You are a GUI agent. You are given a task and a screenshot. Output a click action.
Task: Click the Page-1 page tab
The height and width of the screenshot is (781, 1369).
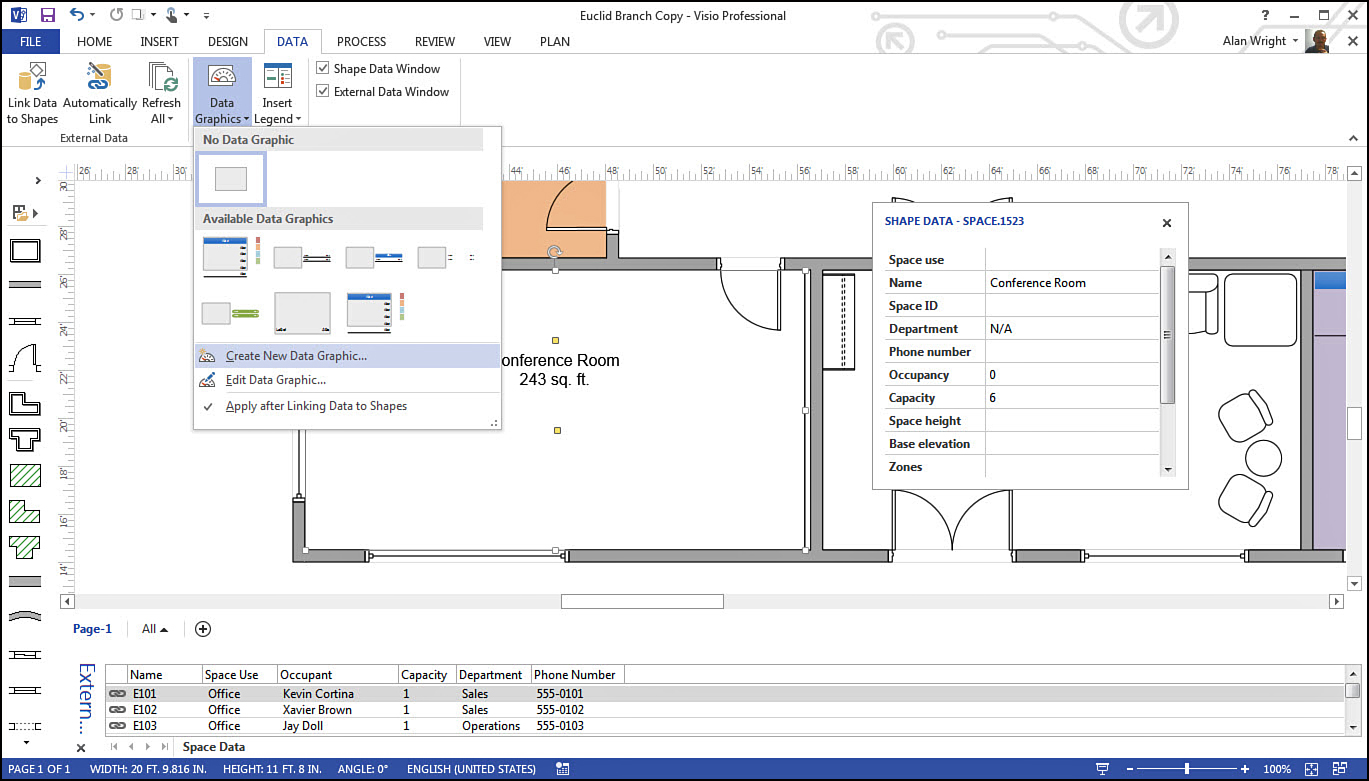click(92, 629)
